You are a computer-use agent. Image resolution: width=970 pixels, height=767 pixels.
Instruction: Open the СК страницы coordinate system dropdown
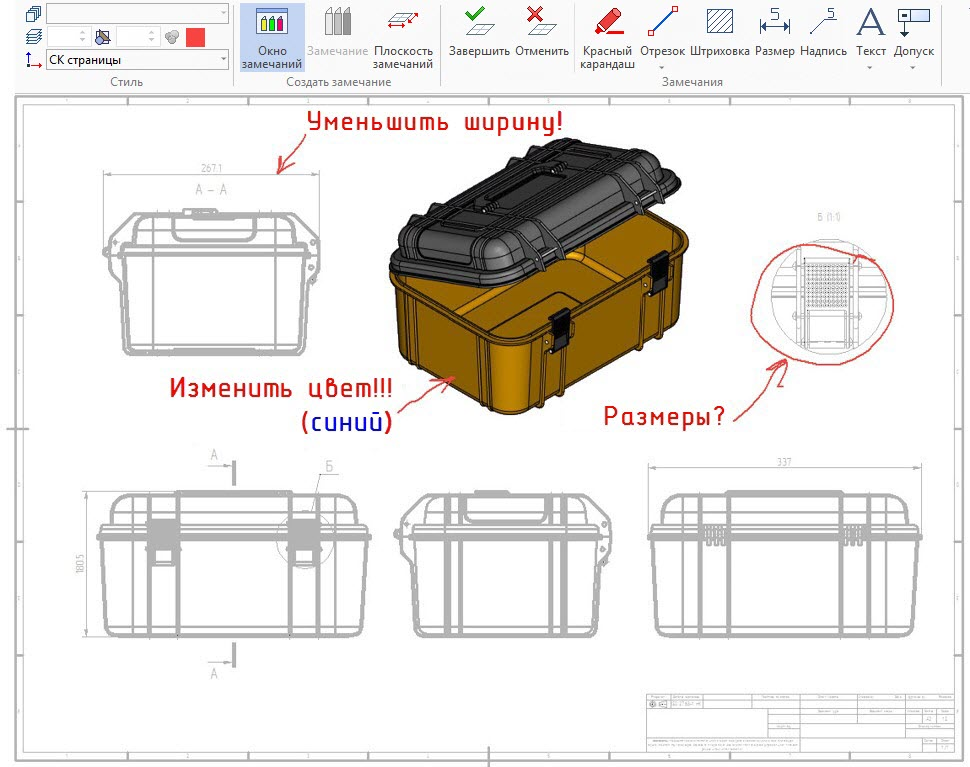(x=222, y=58)
